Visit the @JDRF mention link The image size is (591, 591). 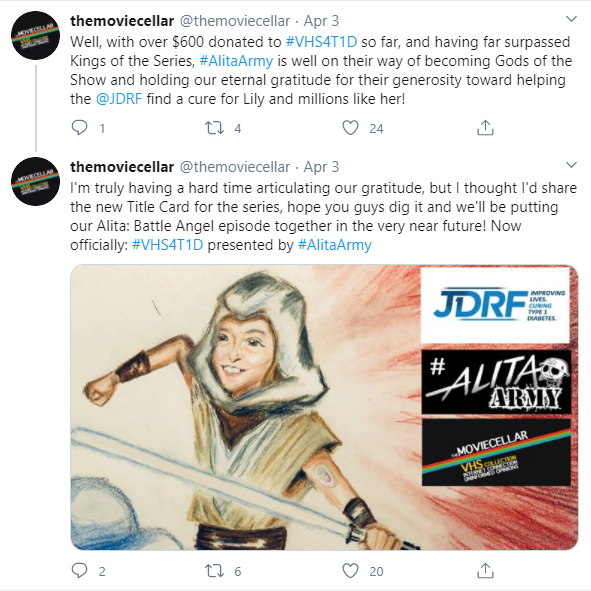[x=119, y=99]
